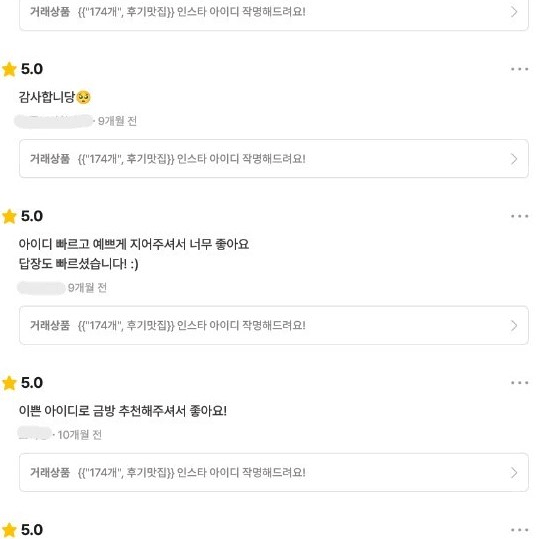The height and width of the screenshot is (539, 539).
Task: Click the star icon above 아이디 빠르고 예쁘게 review
Action: click(x=9, y=216)
